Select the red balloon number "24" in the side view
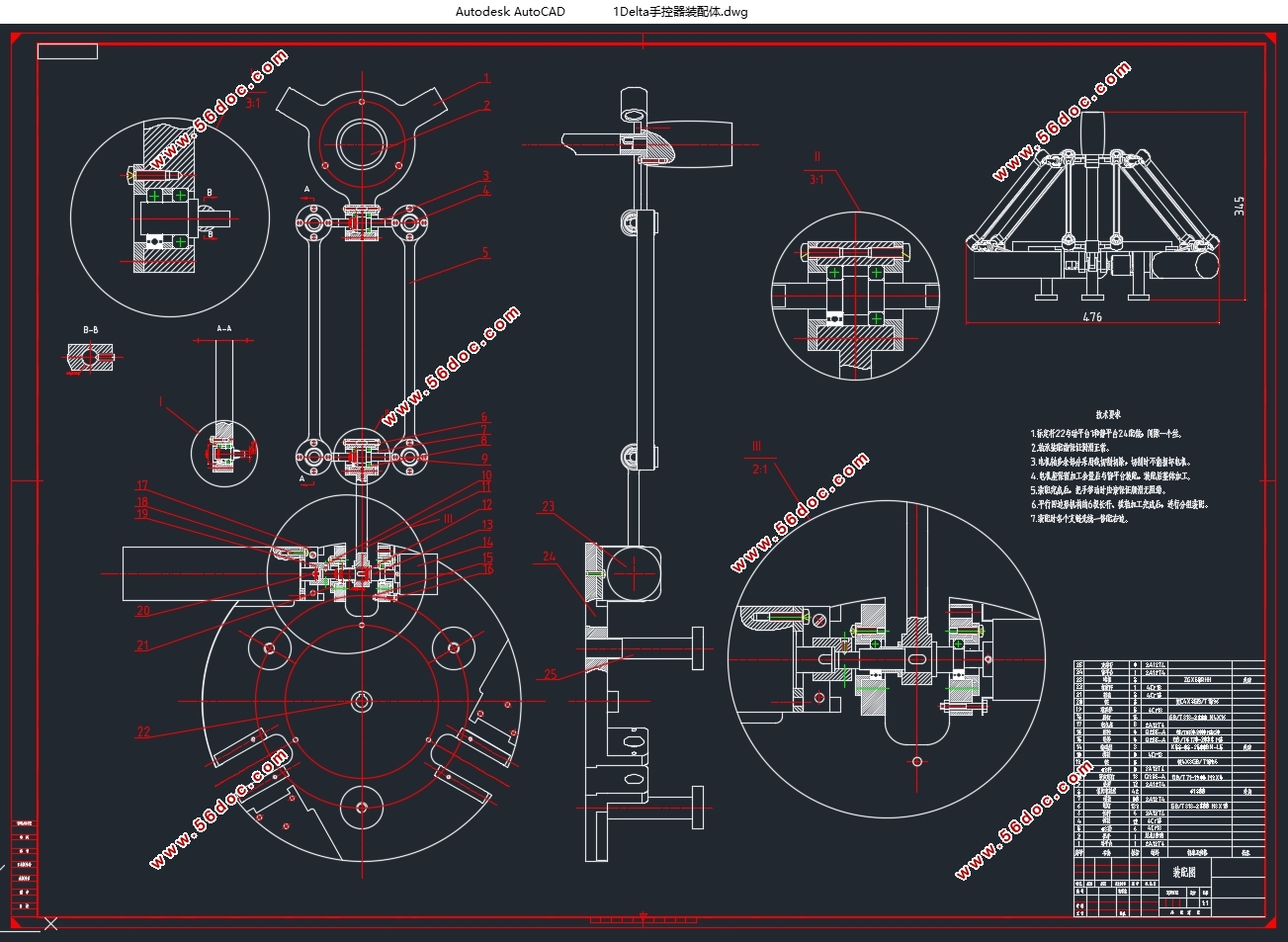1288x942 pixels. 550,557
